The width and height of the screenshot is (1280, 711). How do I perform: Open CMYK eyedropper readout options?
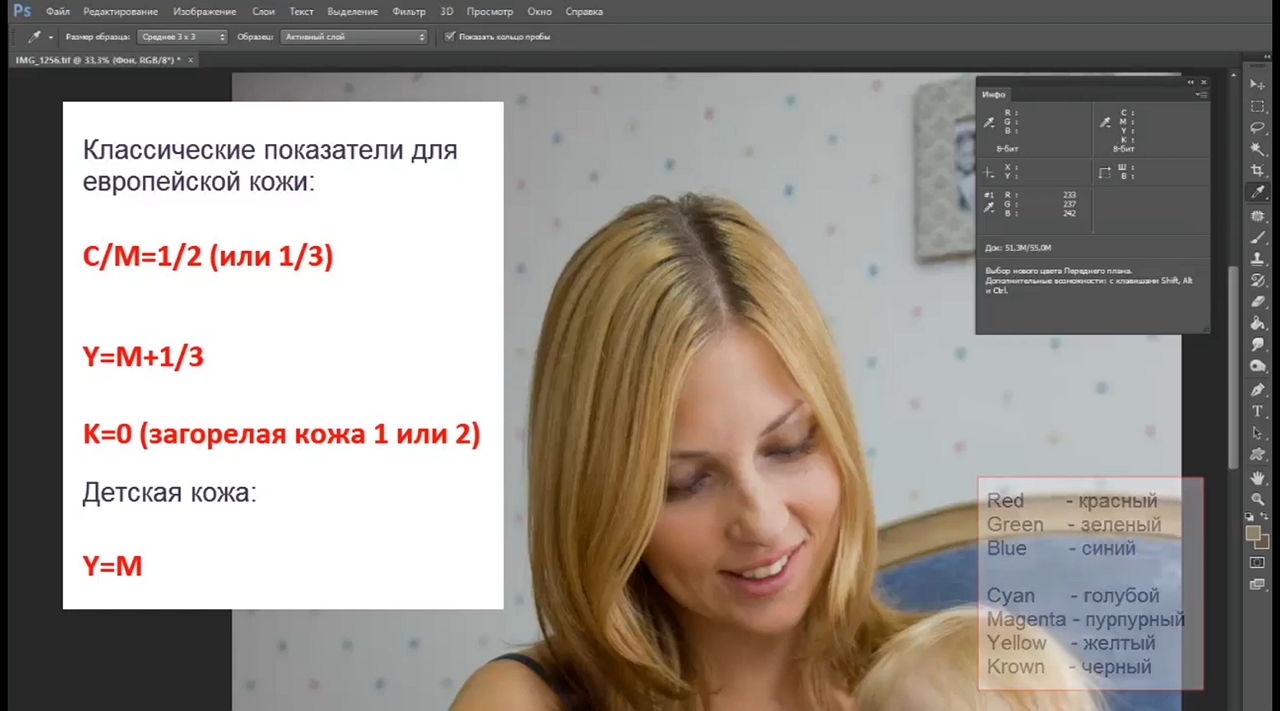point(1105,122)
